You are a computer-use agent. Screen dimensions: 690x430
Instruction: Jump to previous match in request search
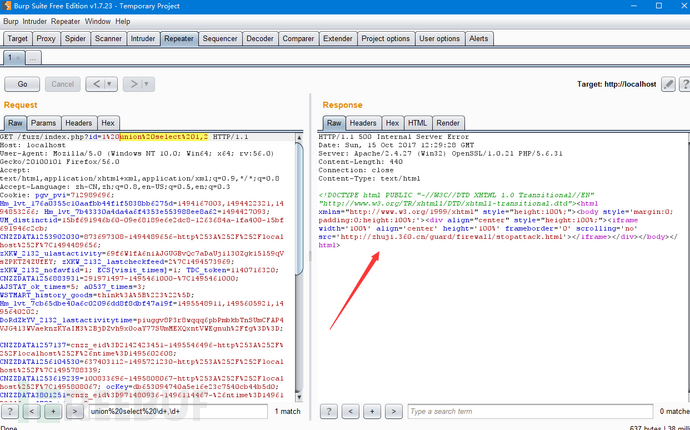click(32, 412)
